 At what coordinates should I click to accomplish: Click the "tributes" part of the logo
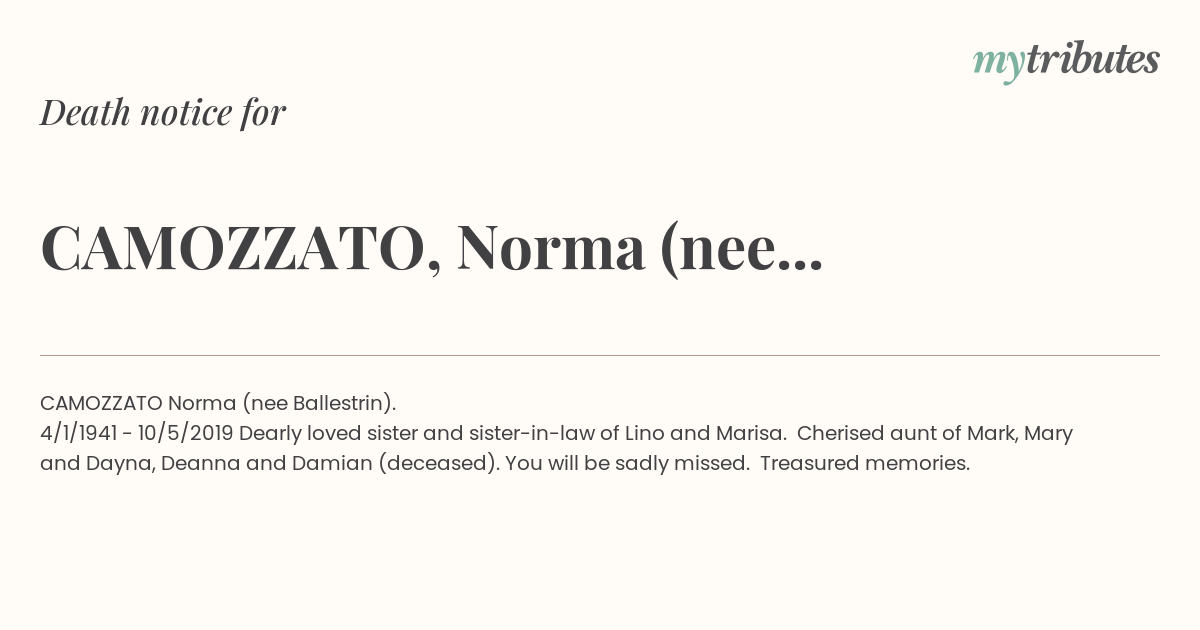click(1092, 58)
